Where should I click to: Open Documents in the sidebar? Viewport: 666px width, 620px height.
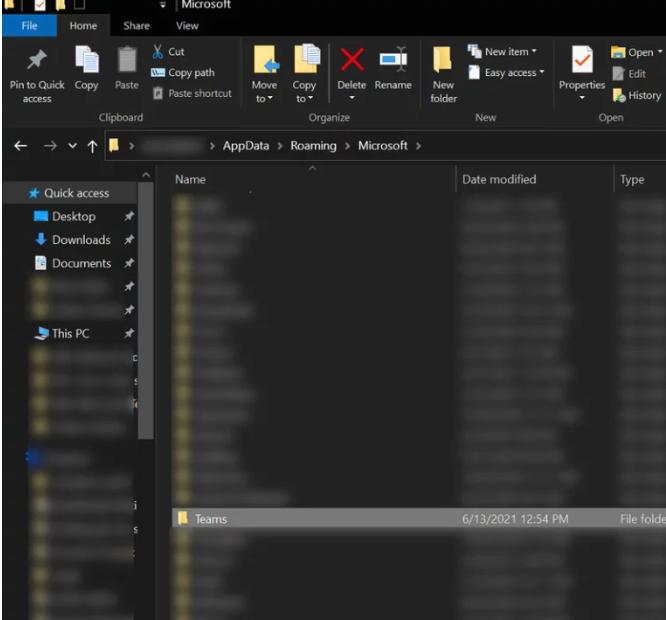click(x=73, y=263)
